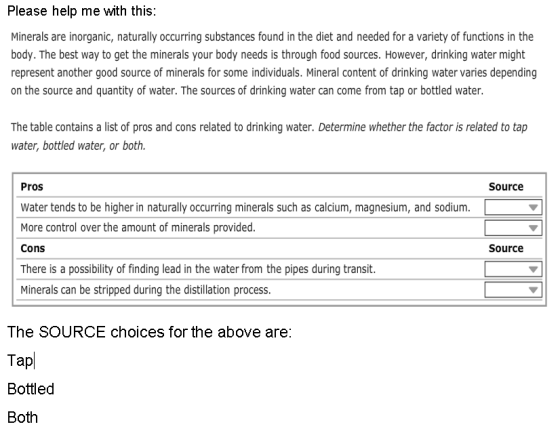Click the arrow icon on the Minerals stripped row dropdown
Viewport: 560px width, 433px height.
(x=533, y=290)
